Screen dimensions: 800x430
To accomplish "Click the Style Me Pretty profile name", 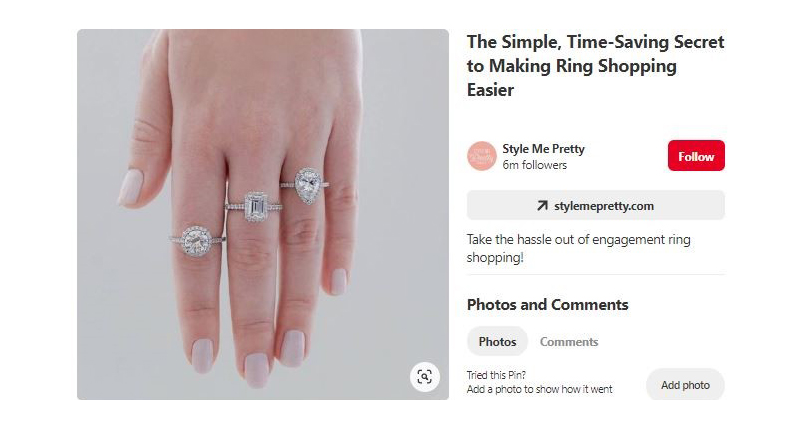I will coord(543,149).
